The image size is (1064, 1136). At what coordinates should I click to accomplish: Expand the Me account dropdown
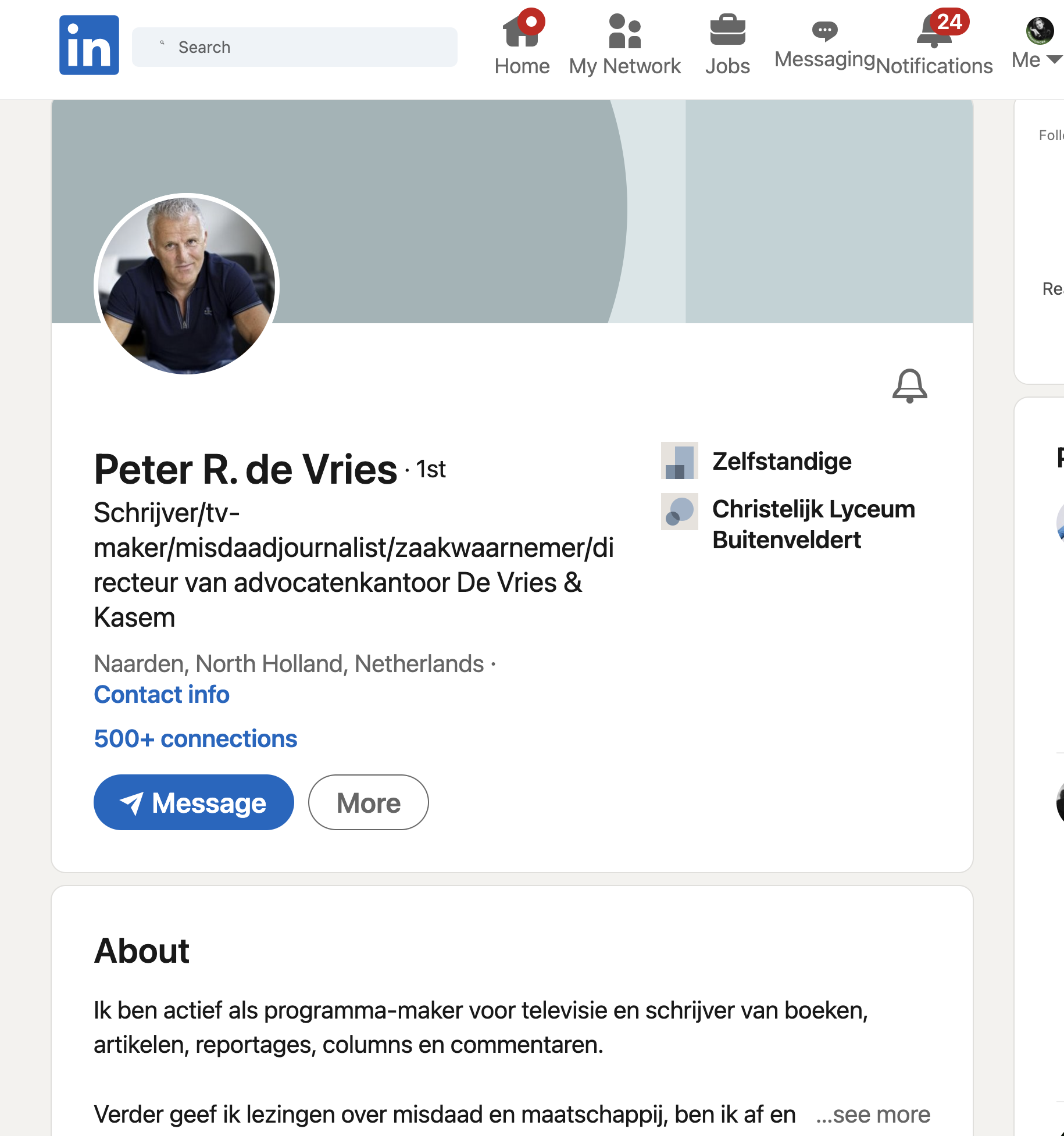click(x=1038, y=59)
